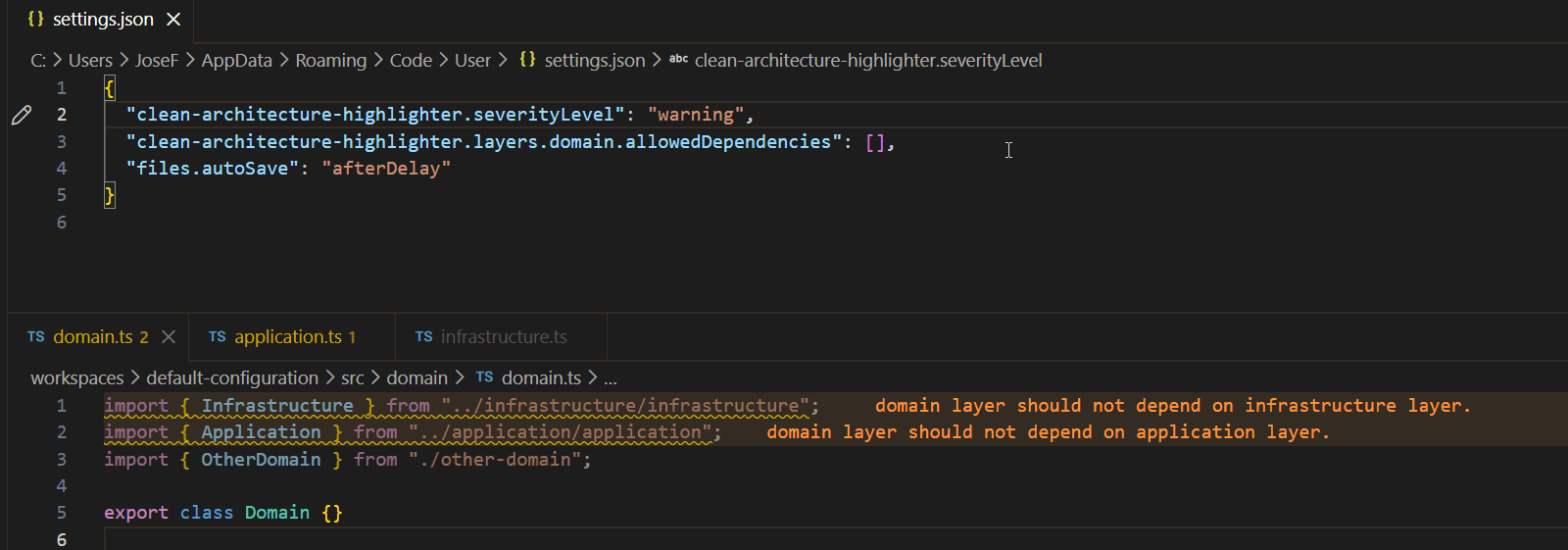The height and width of the screenshot is (550, 1568).
Task: Open the domain folder breadcrumb segment
Action: (x=416, y=378)
